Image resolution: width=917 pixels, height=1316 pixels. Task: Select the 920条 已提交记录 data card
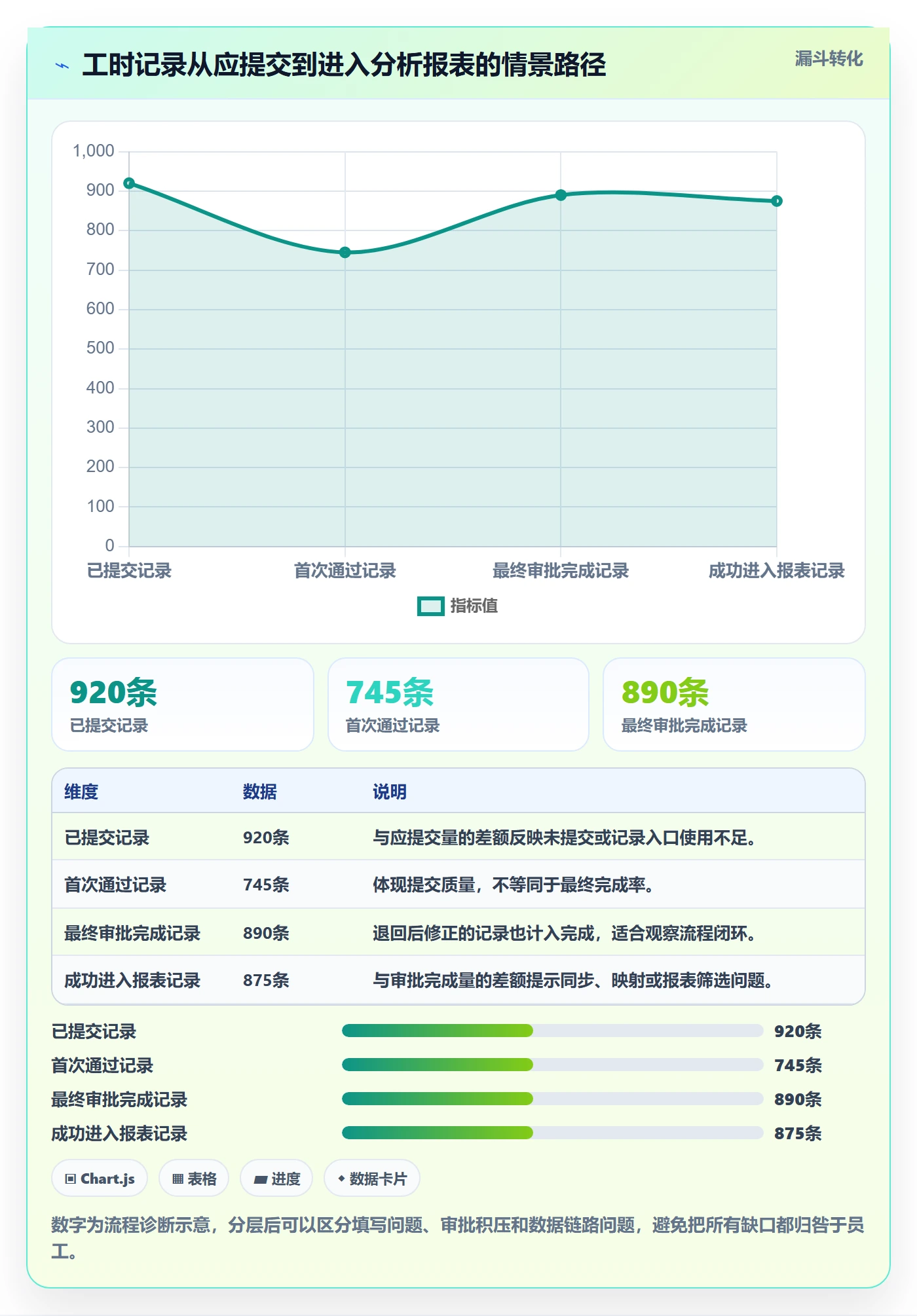tap(183, 704)
